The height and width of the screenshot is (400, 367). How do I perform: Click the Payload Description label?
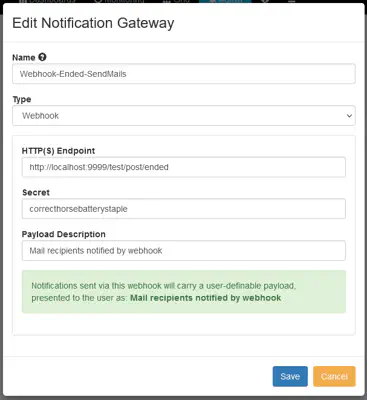point(64,234)
